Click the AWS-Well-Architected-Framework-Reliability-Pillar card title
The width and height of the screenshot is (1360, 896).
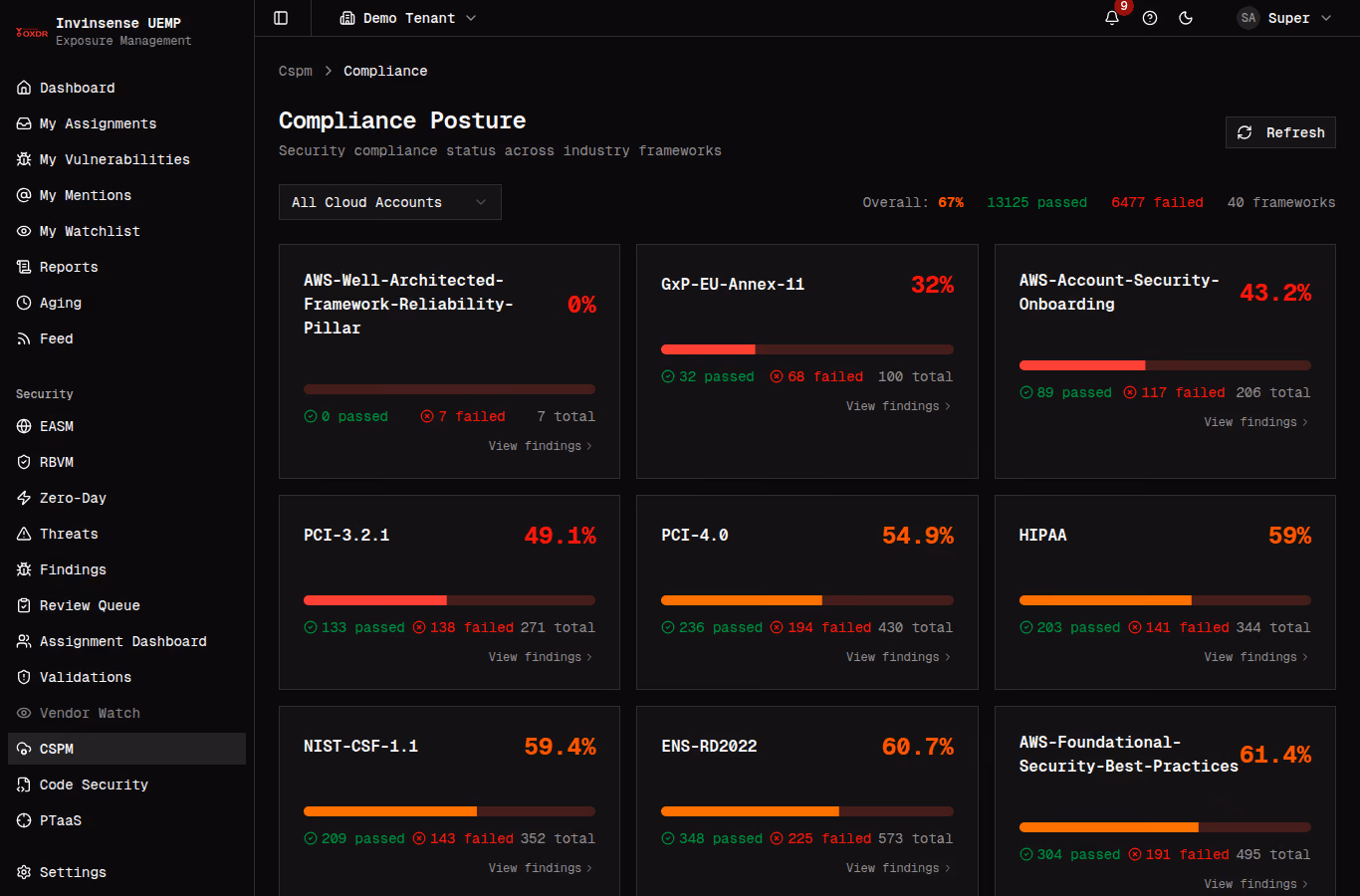pyautogui.click(x=408, y=304)
